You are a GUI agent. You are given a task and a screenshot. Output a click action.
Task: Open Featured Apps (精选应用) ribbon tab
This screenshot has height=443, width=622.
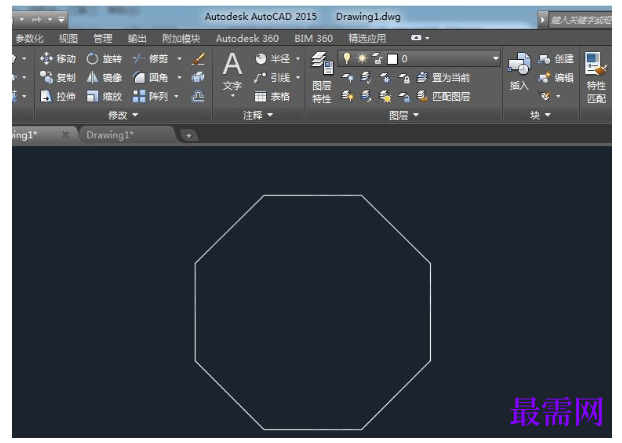(x=367, y=38)
